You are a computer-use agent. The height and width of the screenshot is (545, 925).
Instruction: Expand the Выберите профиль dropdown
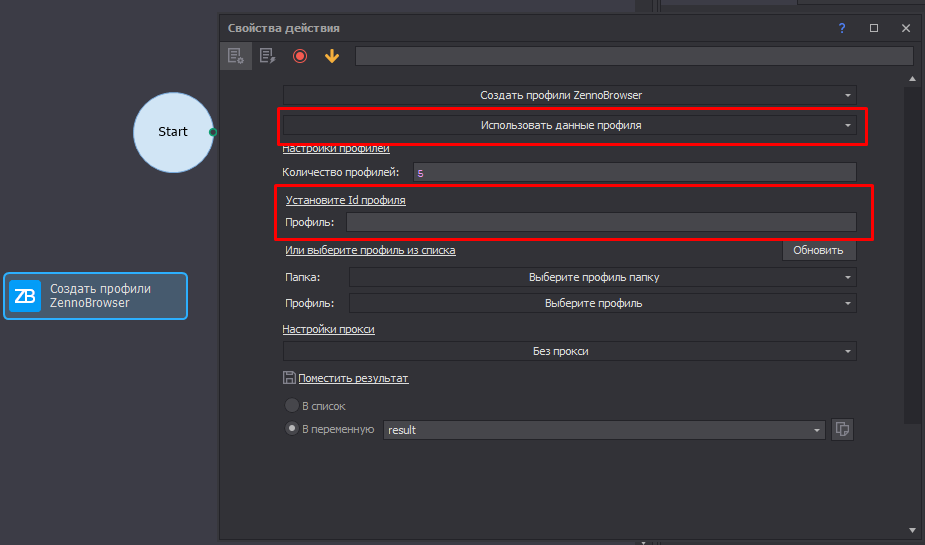pos(603,303)
